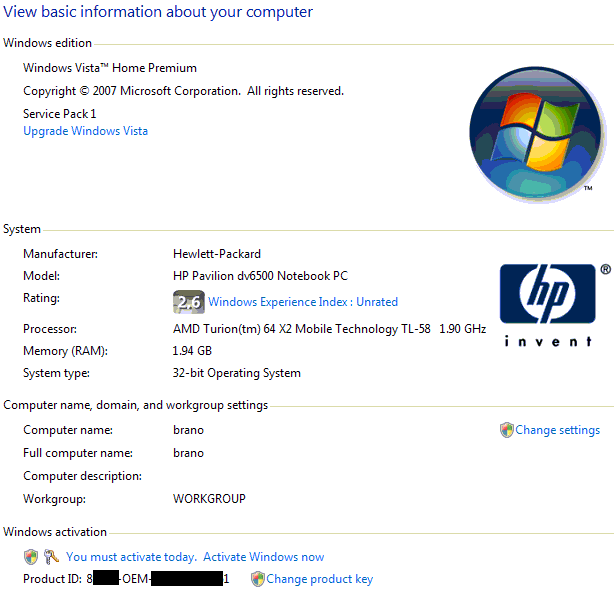615x592 pixels.
Task: Select HP Pavilion dv6500 Notebook PC value
Action: [260, 276]
